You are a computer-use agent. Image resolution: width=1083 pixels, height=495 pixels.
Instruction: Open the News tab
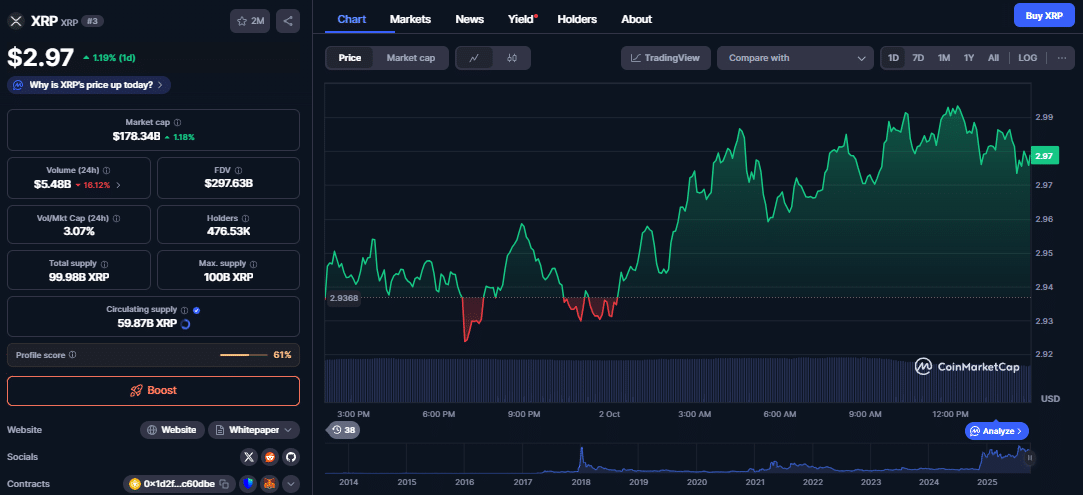470,19
